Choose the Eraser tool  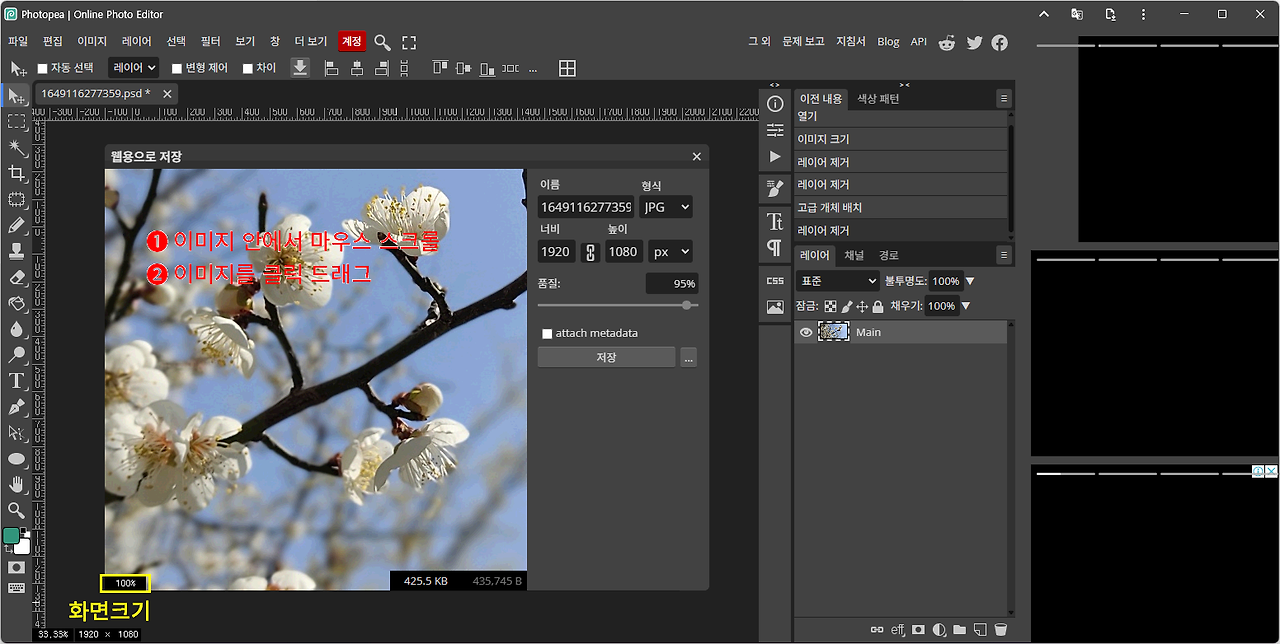coord(17,277)
